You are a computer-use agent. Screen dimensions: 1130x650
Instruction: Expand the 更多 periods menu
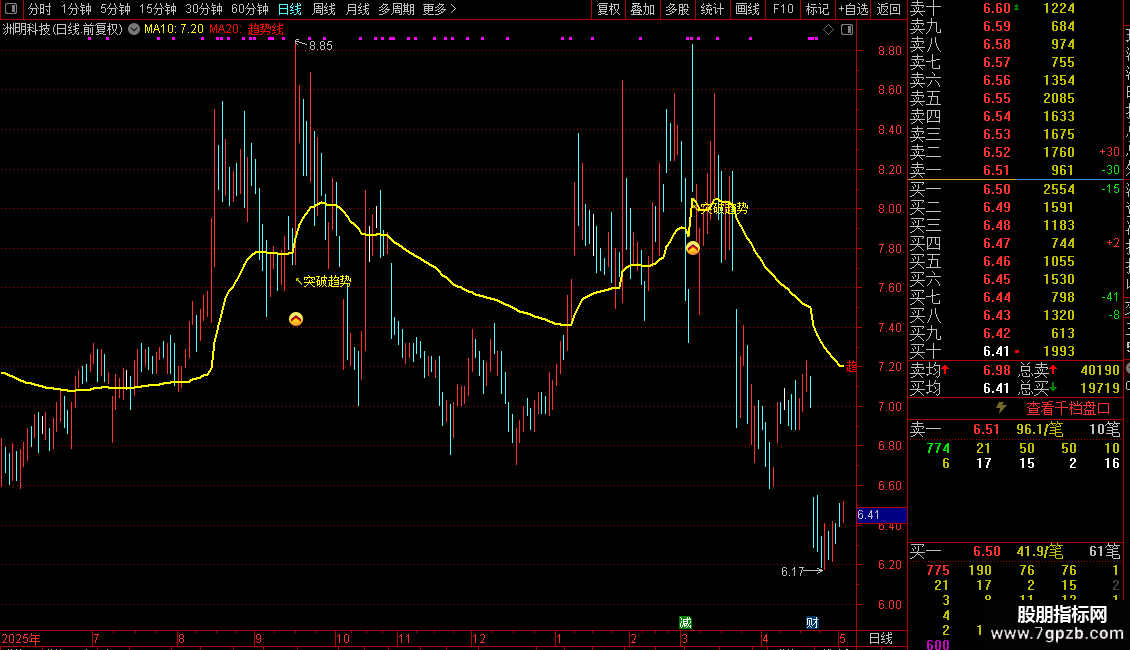pos(440,9)
